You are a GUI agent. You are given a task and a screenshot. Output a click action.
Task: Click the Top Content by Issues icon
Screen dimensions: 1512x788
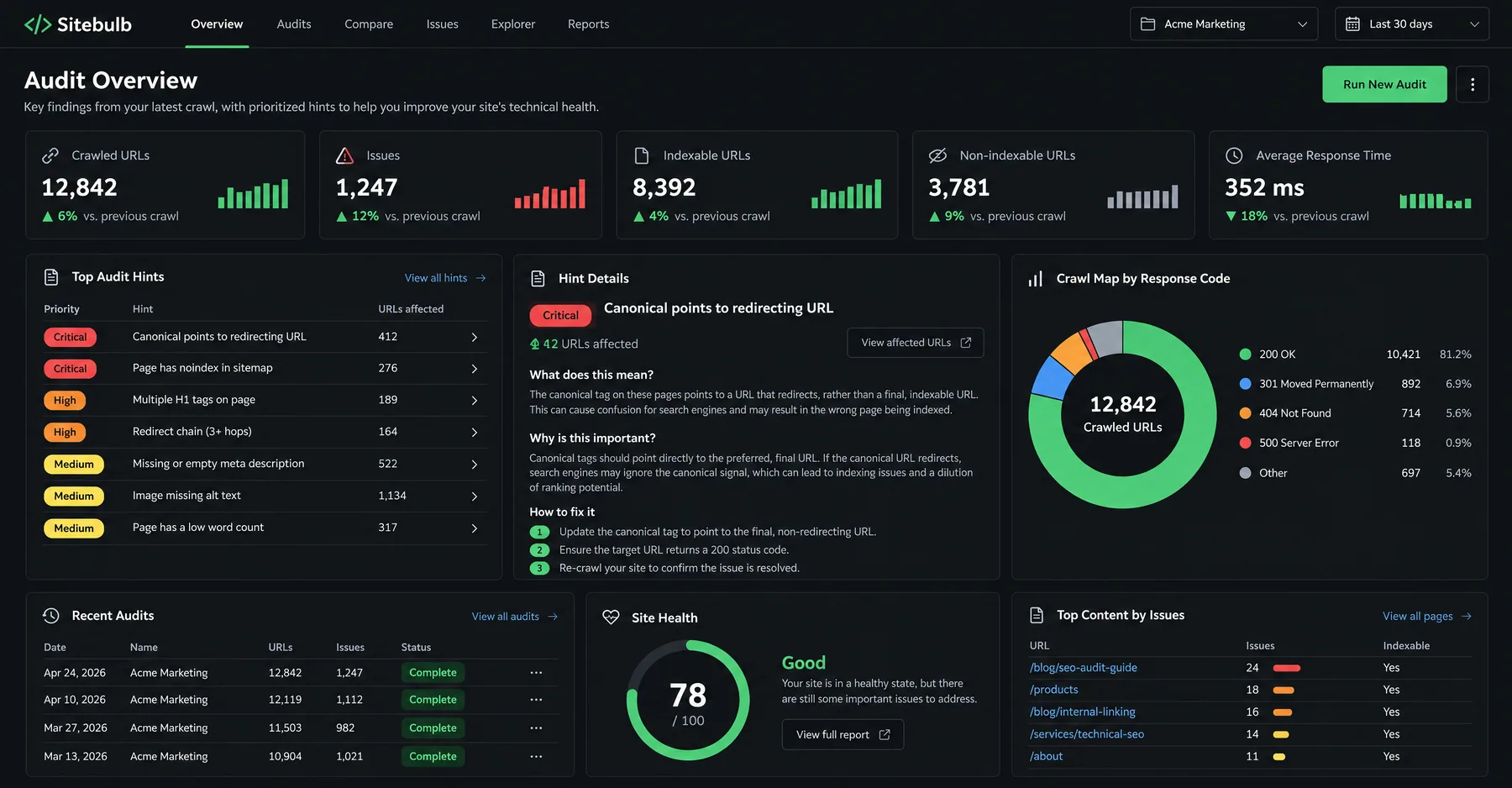pos(1037,616)
